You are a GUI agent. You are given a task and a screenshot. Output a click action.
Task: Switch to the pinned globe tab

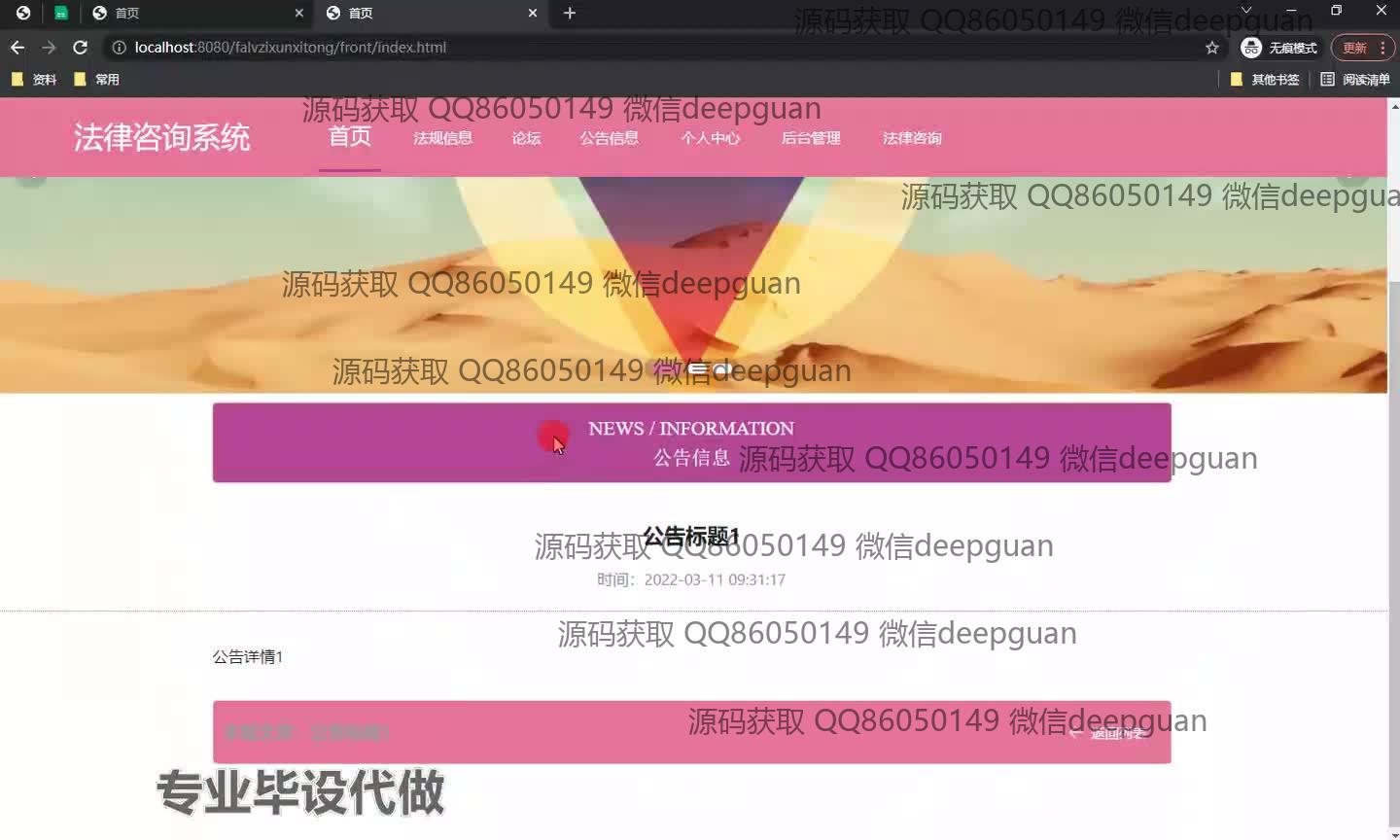pos(23,13)
